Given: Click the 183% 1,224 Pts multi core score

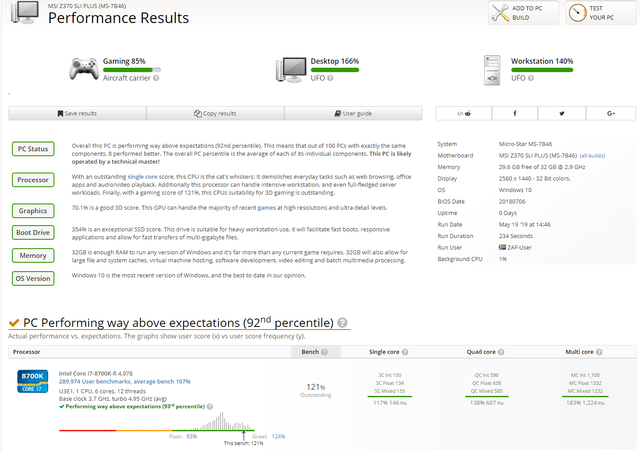Looking at the screenshot, I should pyautogui.click(x=585, y=403).
